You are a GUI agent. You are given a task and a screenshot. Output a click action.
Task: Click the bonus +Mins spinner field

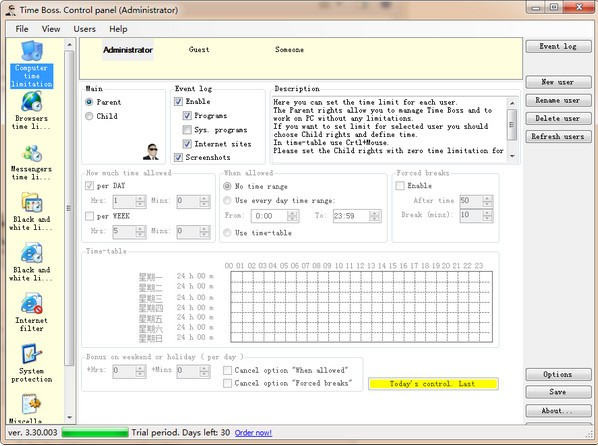tap(193, 371)
